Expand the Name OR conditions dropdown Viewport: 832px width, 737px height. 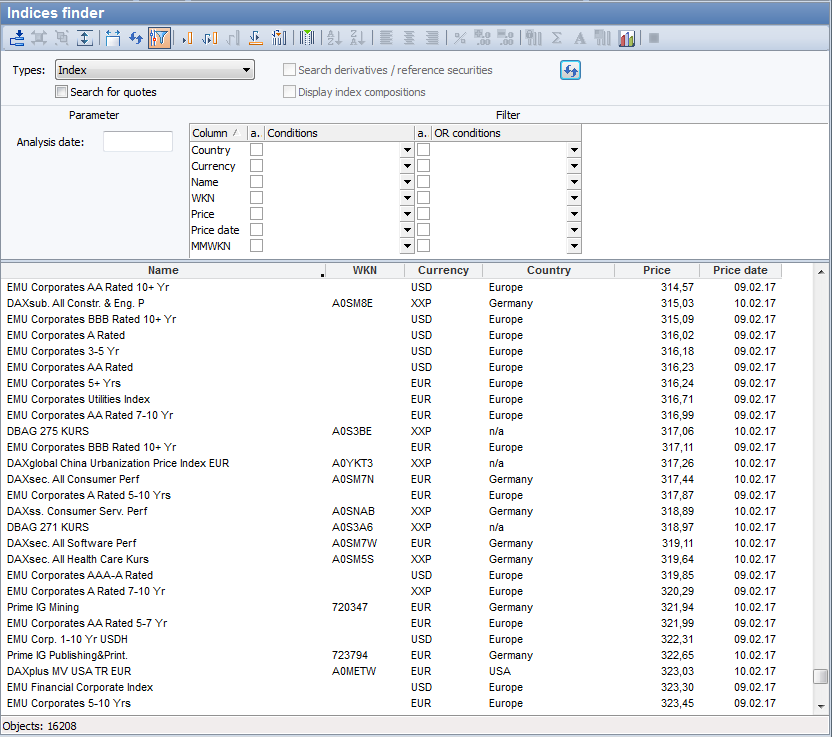click(x=573, y=182)
